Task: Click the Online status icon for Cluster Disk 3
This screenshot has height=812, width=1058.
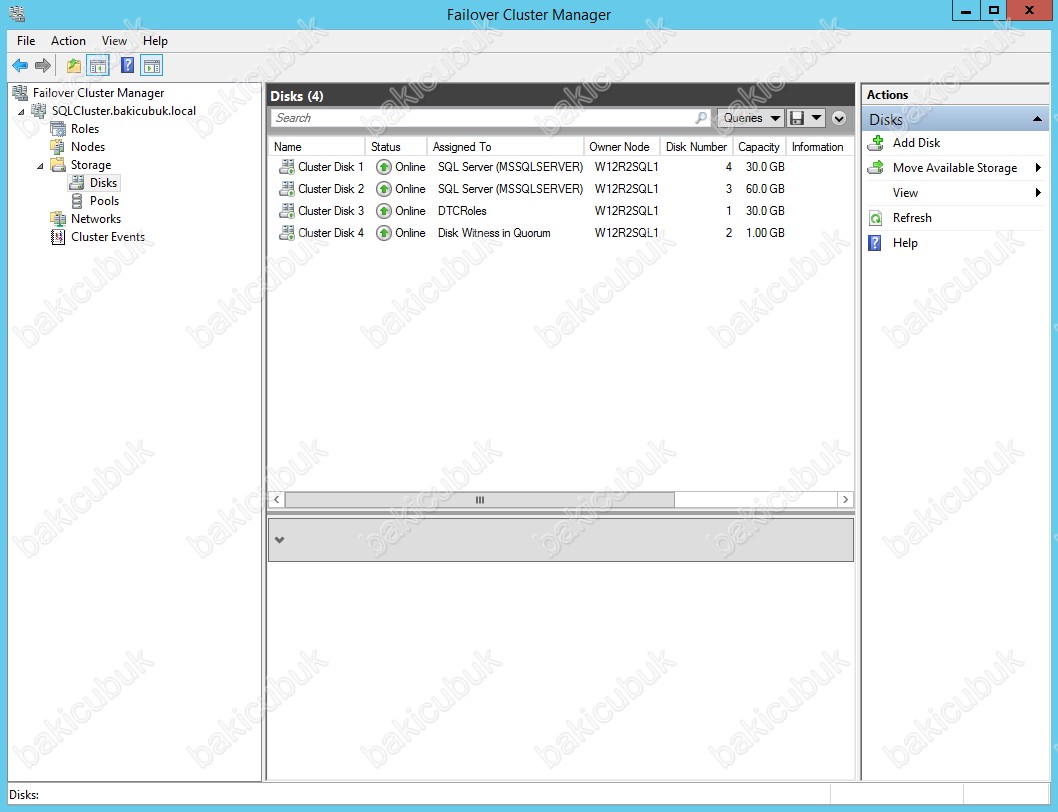Action: pos(384,211)
